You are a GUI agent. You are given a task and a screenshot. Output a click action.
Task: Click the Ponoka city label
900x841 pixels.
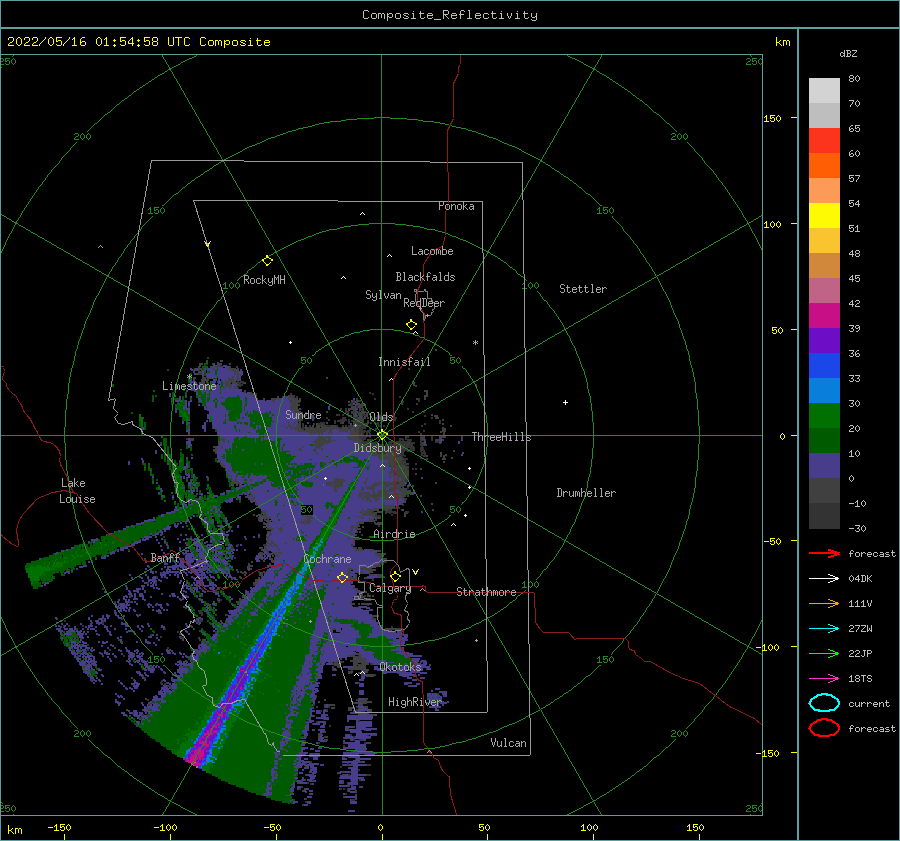pos(456,206)
